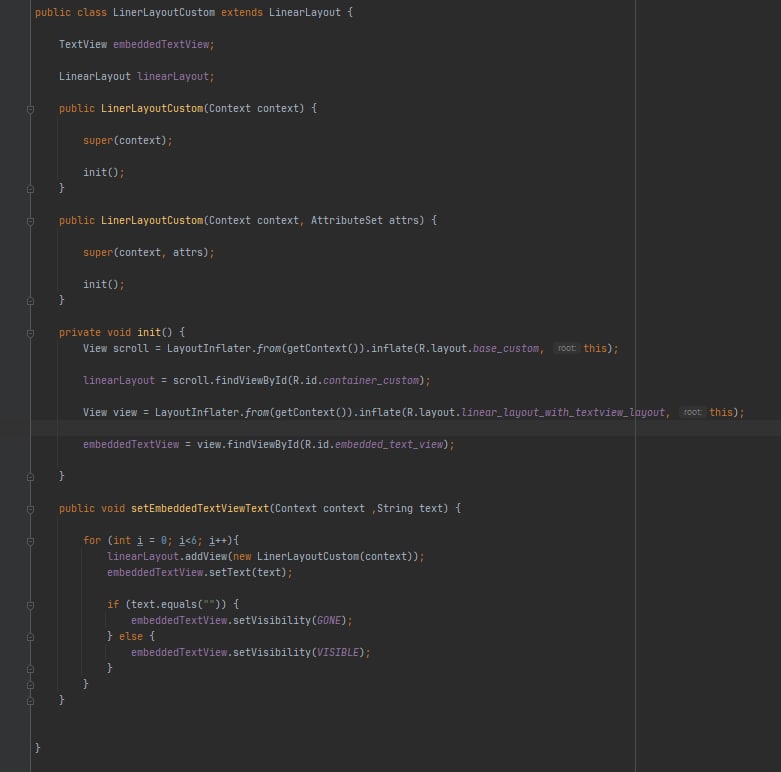Click the 'i++' loop increment
Screen dimensions: 781x772
pyautogui.click(x=218, y=540)
